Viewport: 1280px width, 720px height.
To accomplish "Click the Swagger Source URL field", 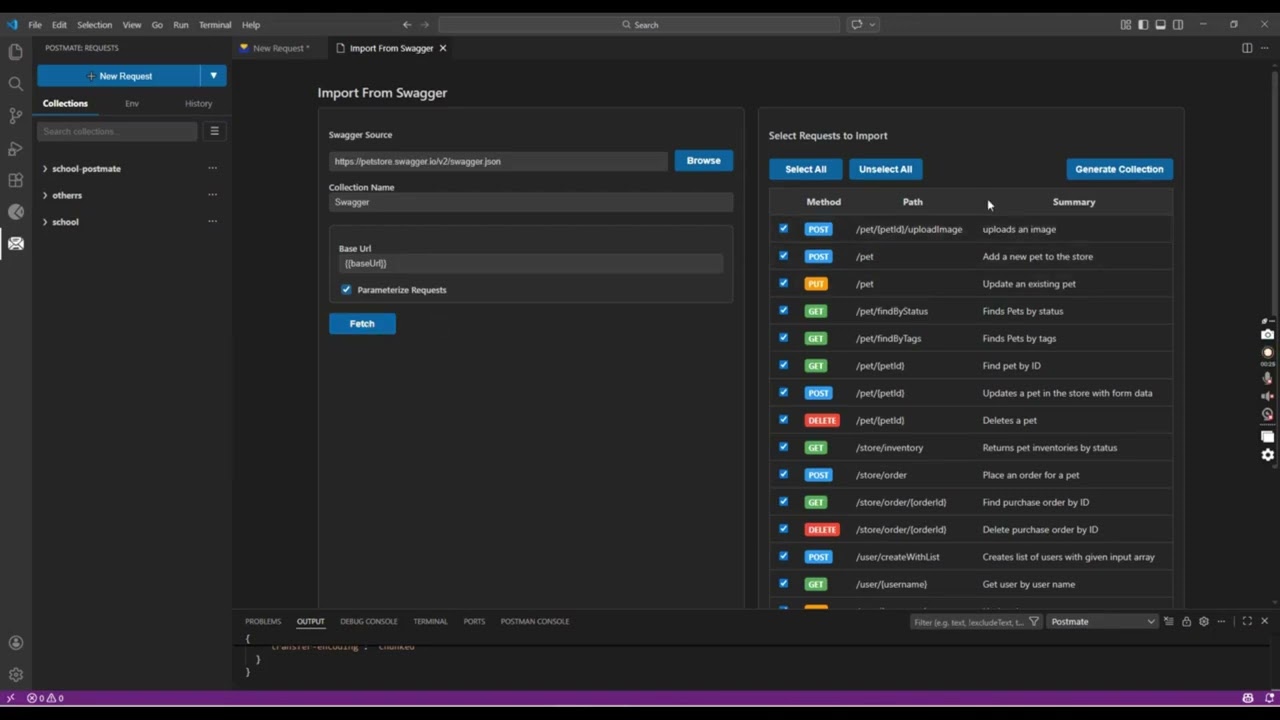I will click(498, 161).
